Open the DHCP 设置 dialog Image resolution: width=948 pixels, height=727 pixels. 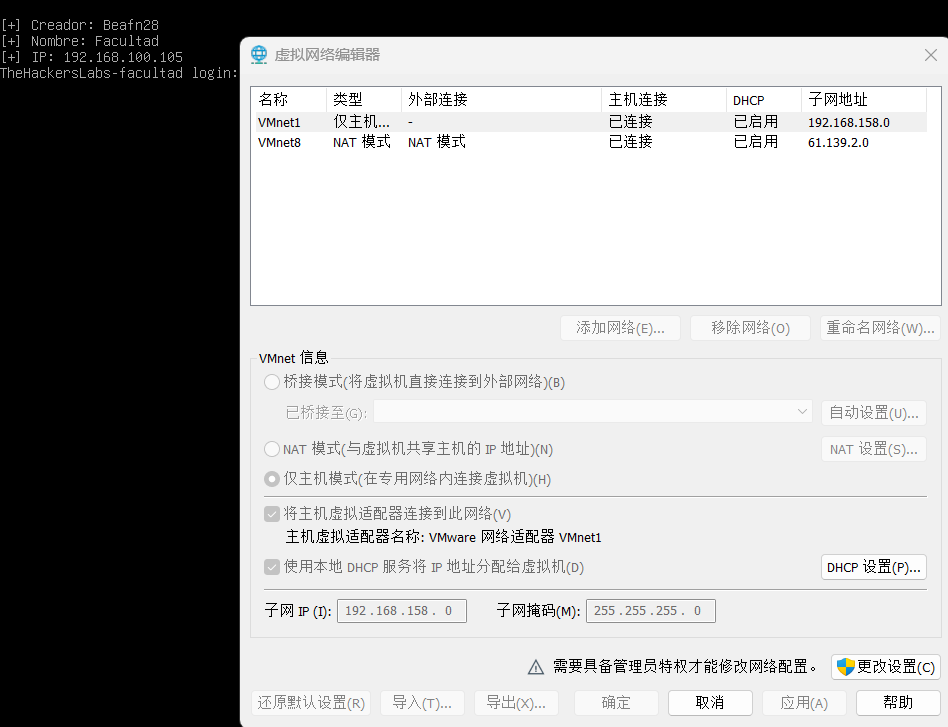(x=873, y=566)
